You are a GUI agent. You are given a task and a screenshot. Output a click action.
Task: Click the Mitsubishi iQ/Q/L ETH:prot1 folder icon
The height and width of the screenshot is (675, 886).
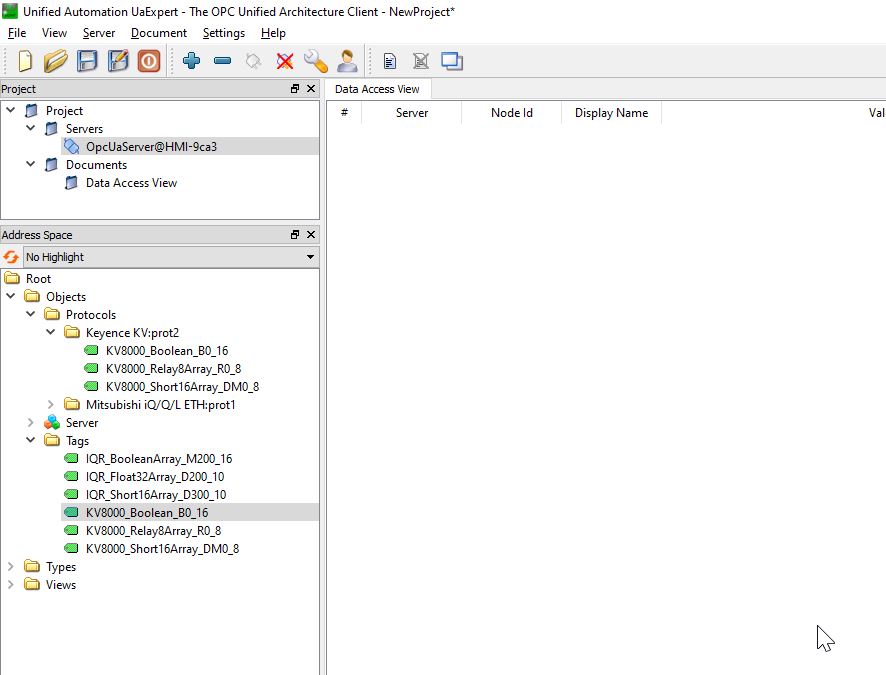[72, 404]
